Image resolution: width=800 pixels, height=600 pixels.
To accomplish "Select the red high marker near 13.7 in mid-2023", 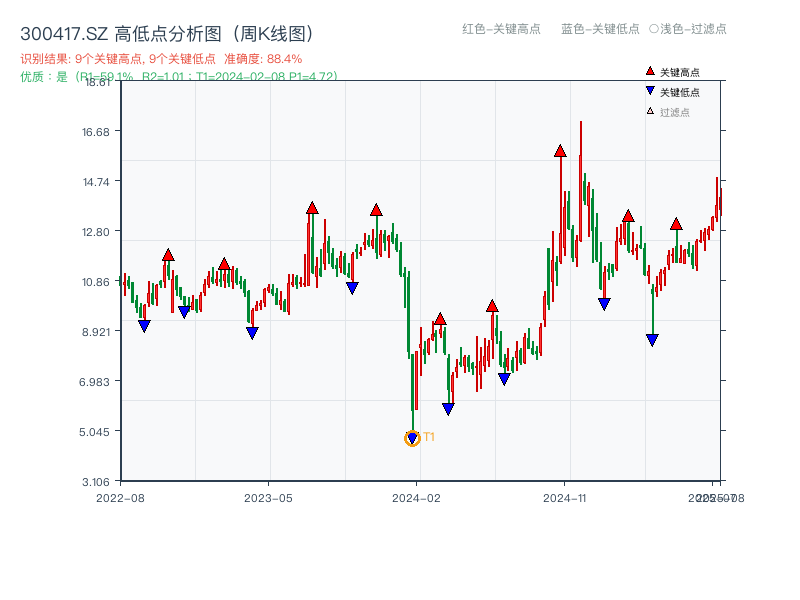I will click(312, 208).
